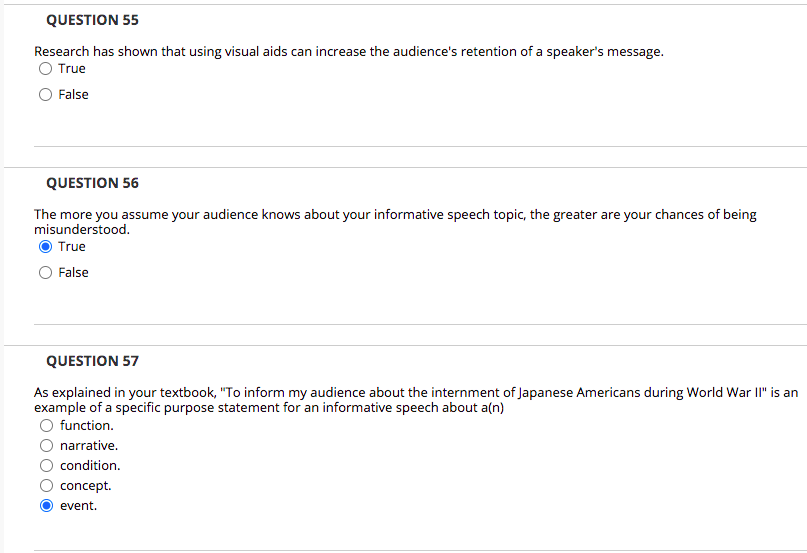This screenshot has height=553, width=807.
Task: Click the visual aids retention question text
Action: [x=348, y=51]
